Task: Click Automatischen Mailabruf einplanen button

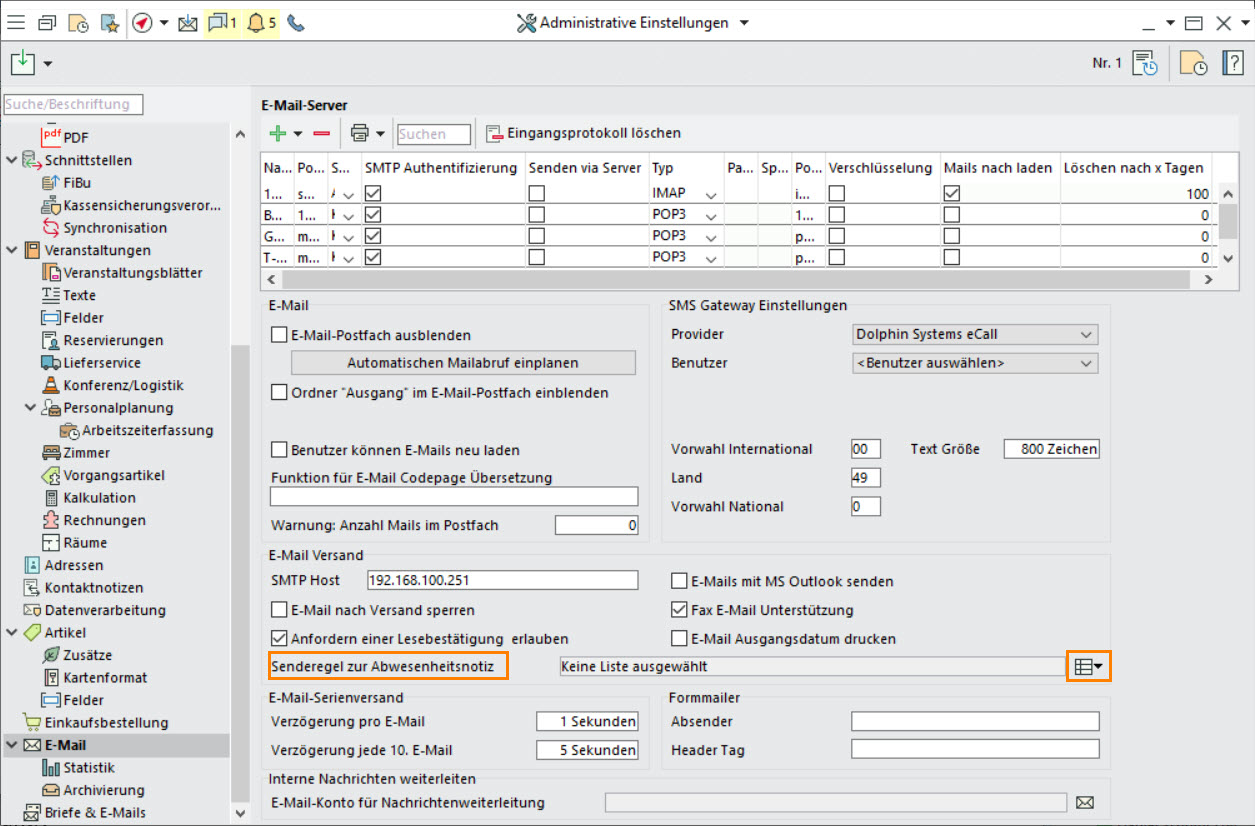Action: [x=463, y=363]
